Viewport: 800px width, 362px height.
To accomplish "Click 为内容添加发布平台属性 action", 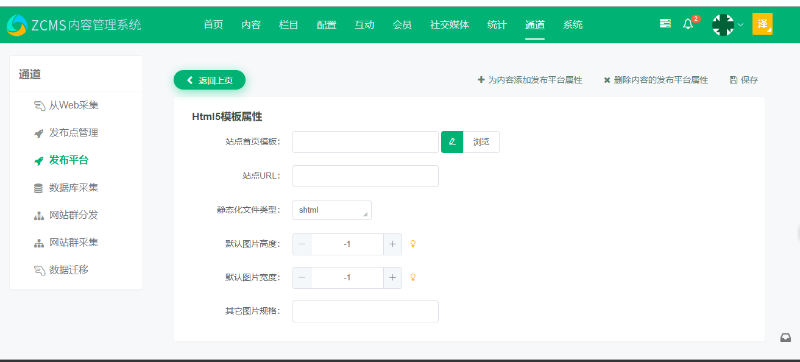I will tap(530, 80).
